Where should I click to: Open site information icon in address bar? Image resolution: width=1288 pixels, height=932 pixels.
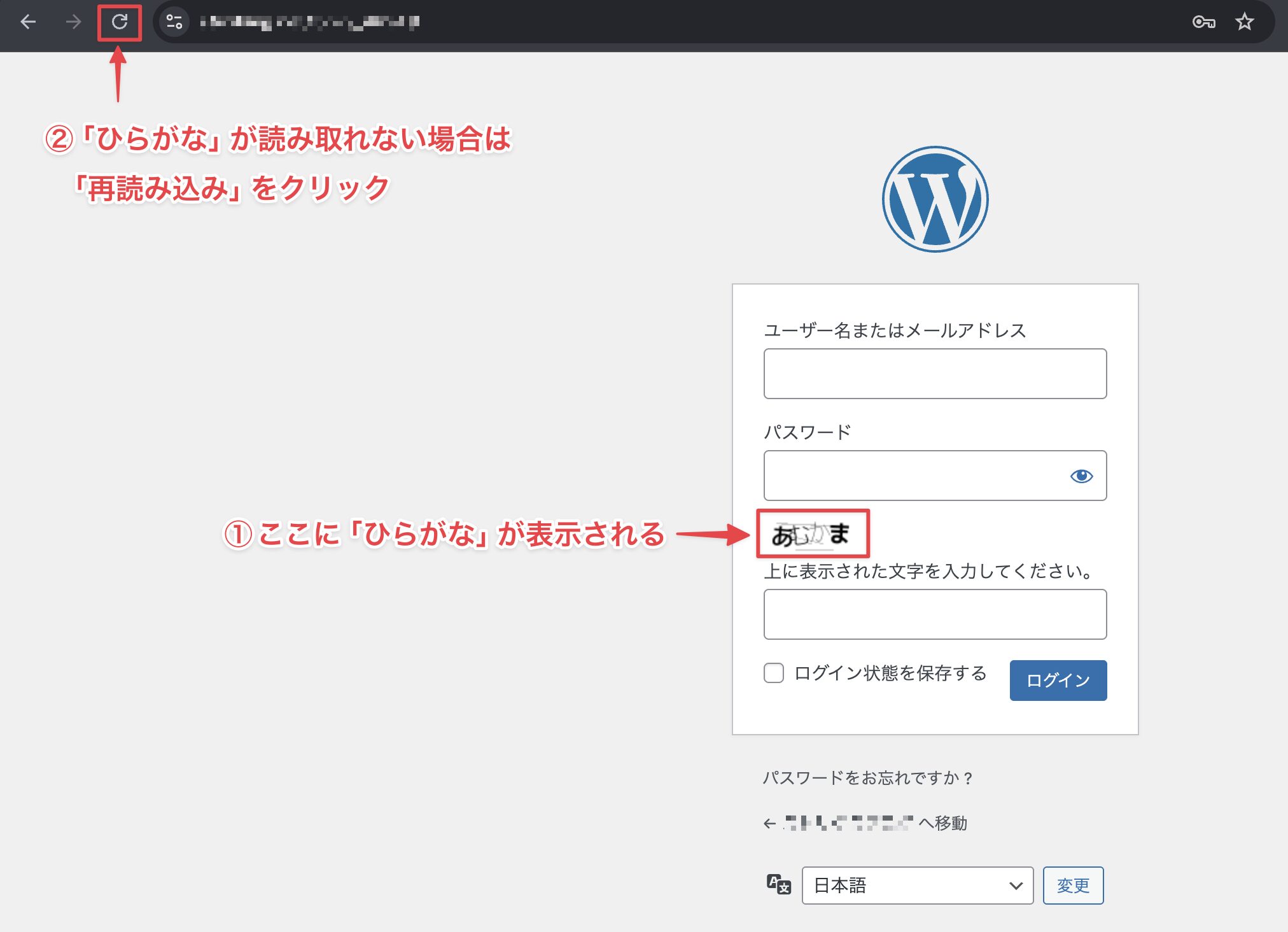point(174,22)
